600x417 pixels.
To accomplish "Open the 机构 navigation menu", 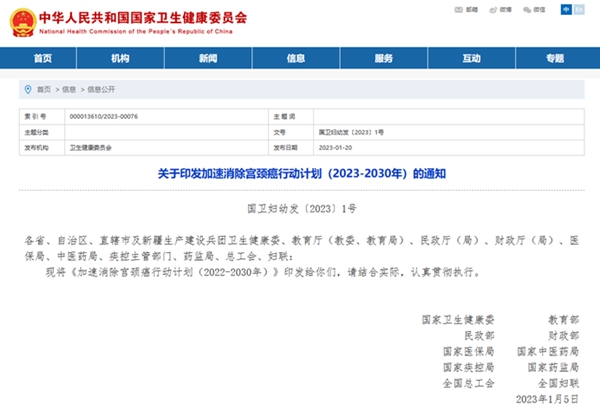I will [x=120, y=59].
